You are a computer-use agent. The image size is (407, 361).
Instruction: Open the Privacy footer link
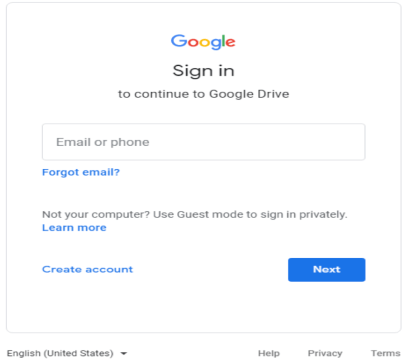tap(325, 353)
